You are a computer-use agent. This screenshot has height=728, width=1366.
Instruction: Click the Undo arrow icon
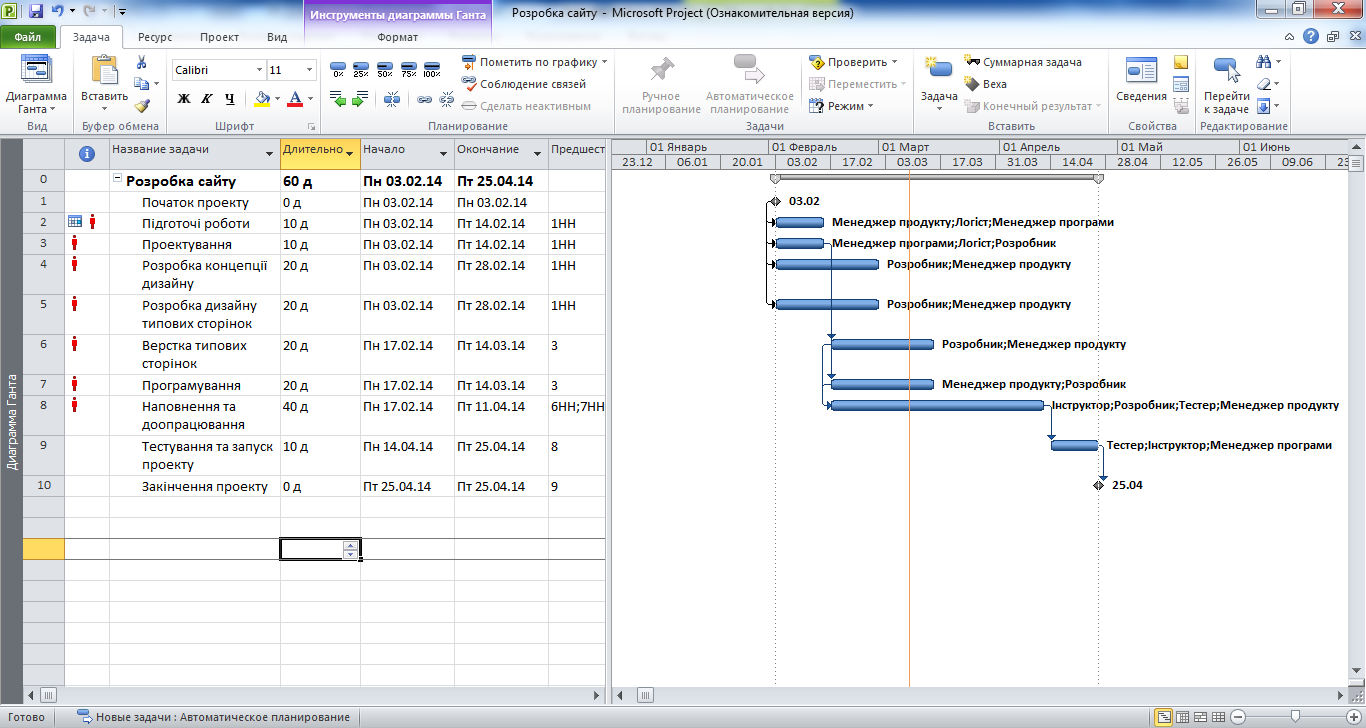(x=58, y=12)
